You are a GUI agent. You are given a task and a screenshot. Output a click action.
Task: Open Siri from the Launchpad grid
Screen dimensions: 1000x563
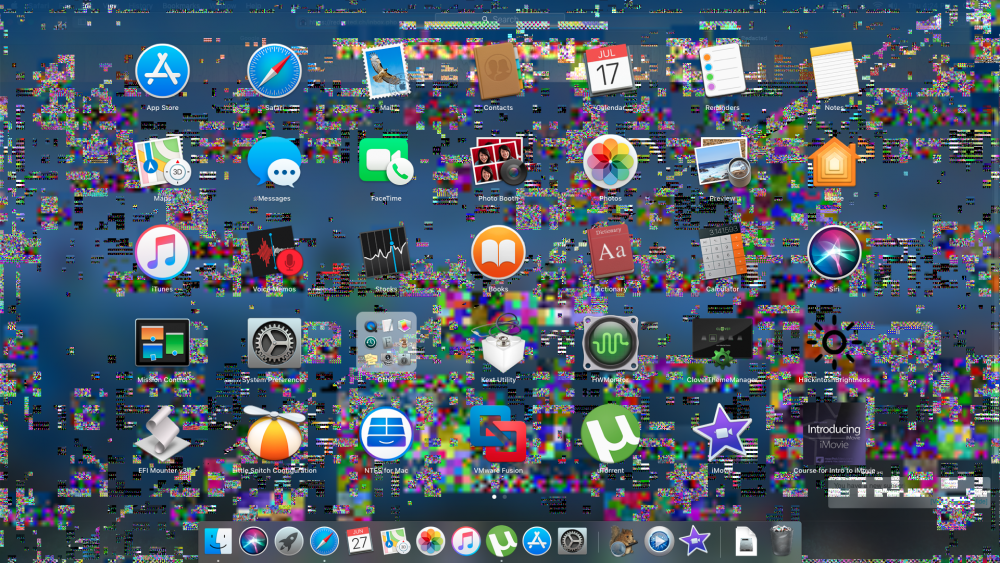point(834,252)
